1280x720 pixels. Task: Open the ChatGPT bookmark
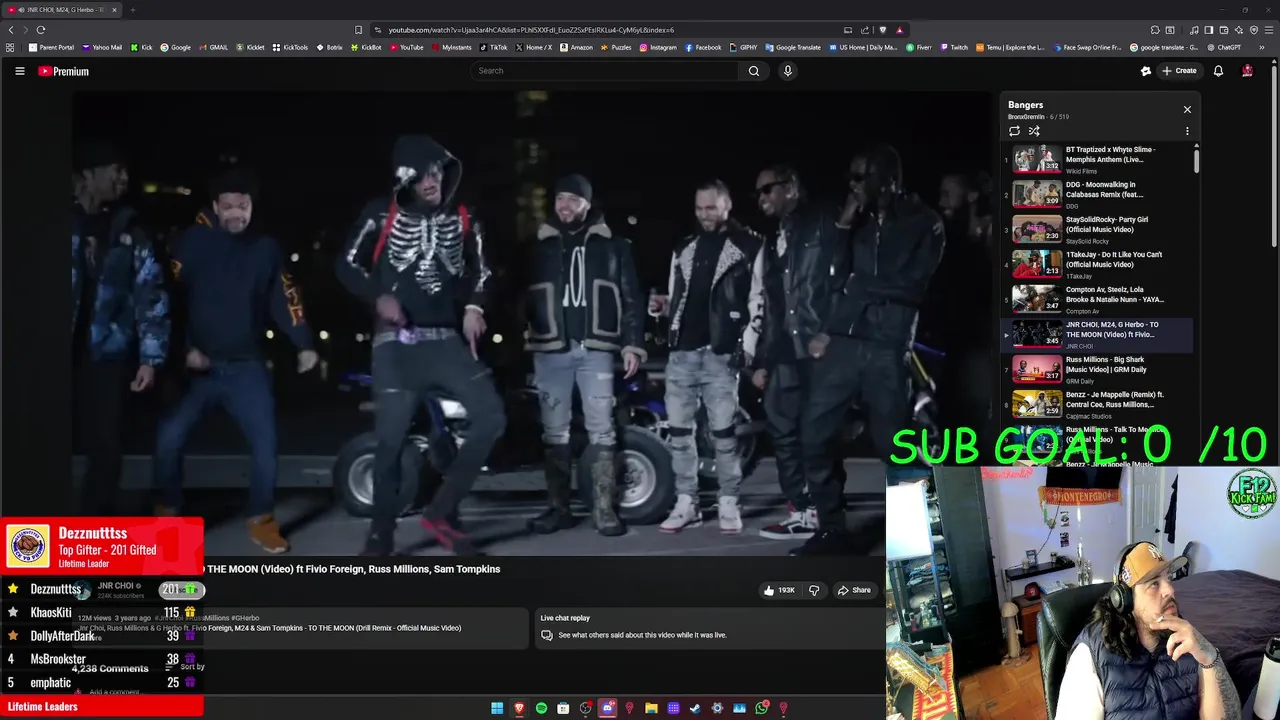pyautogui.click(x=1223, y=47)
